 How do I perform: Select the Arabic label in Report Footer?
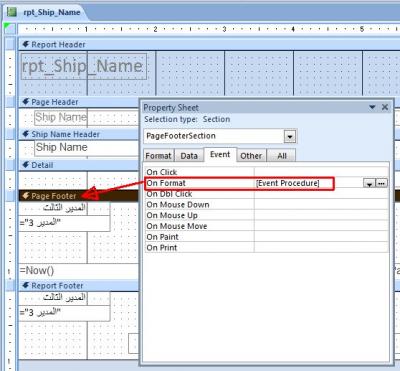point(65,297)
